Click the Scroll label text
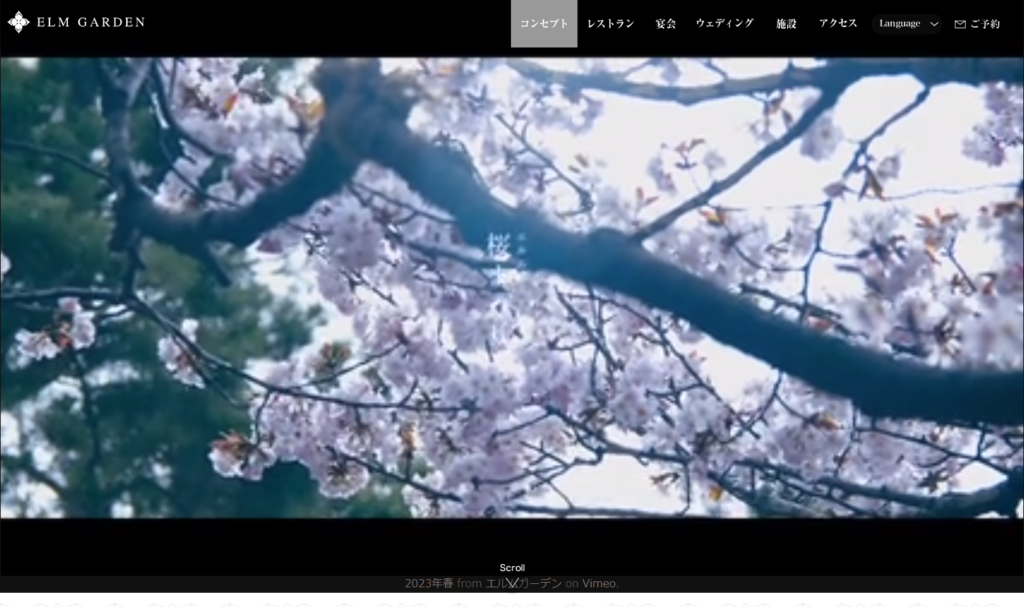This screenshot has height=607, width=1024. pos(512,568)
